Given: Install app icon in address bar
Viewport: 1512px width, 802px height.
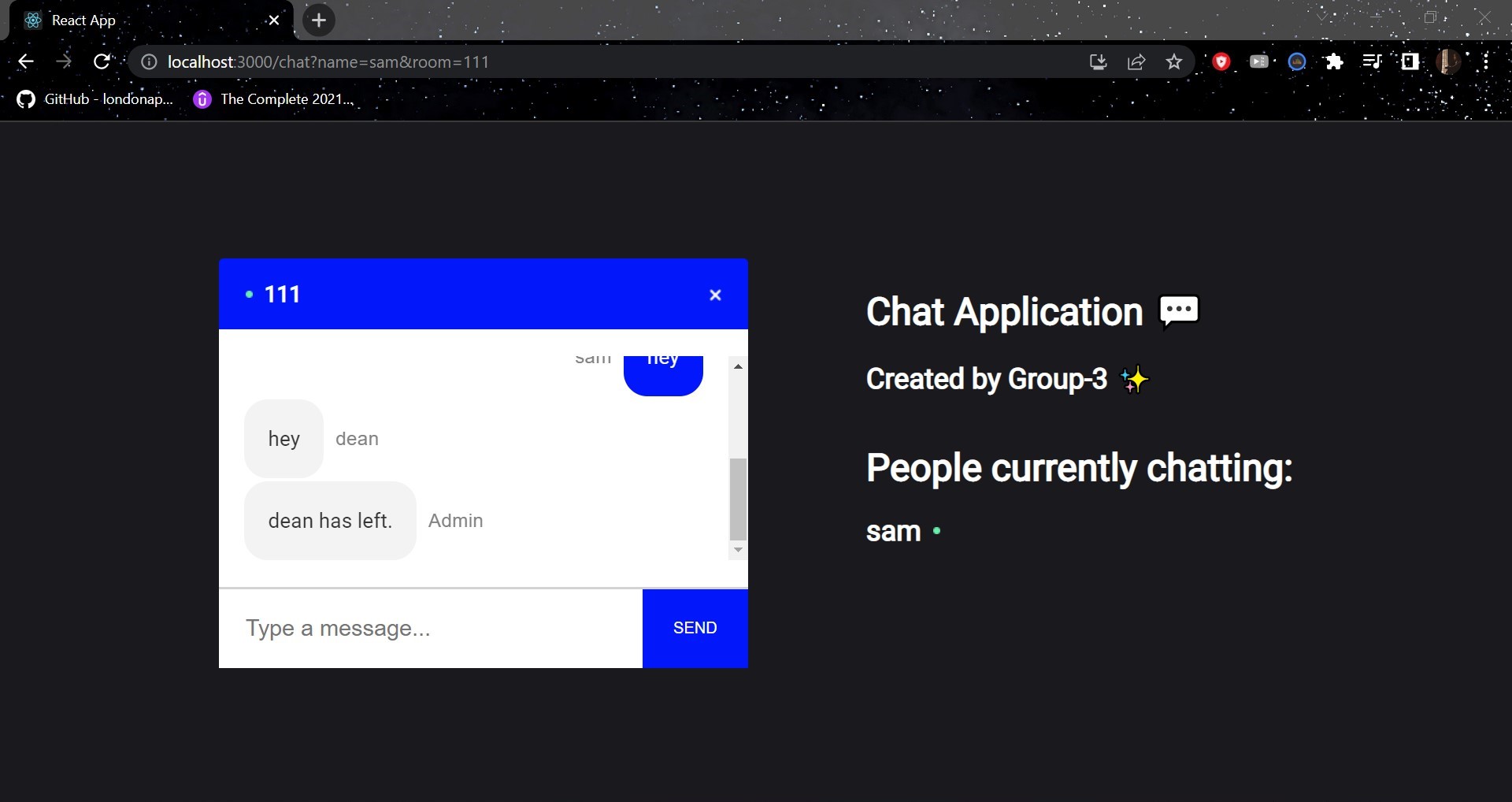Looking at the screenshot, I should pyautogui.click(x=1099, y=61).
